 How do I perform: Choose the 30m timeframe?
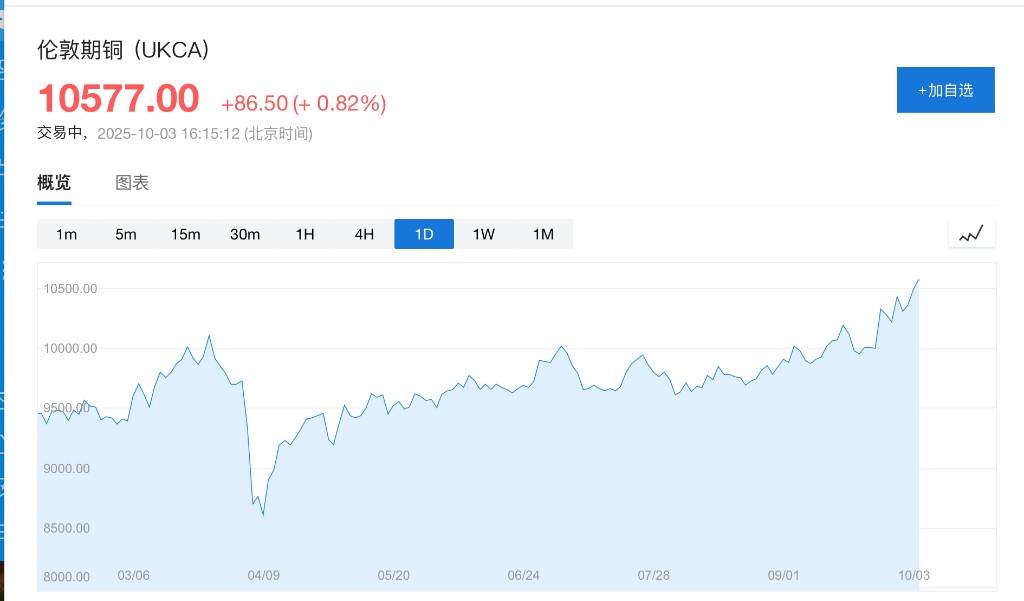[245, 234]
